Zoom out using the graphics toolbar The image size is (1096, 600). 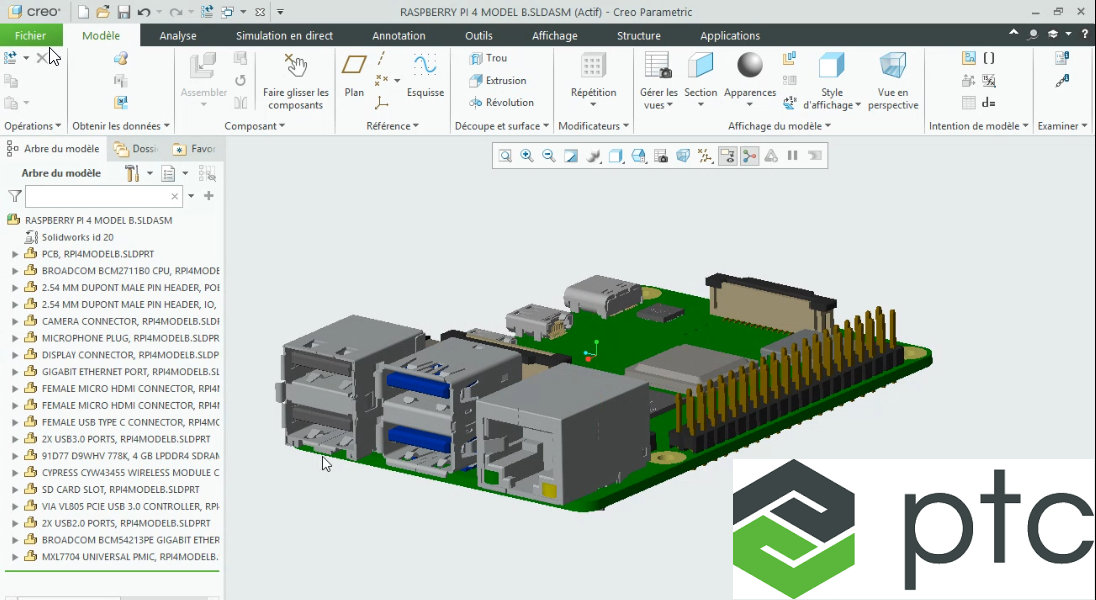coord(549,156)
